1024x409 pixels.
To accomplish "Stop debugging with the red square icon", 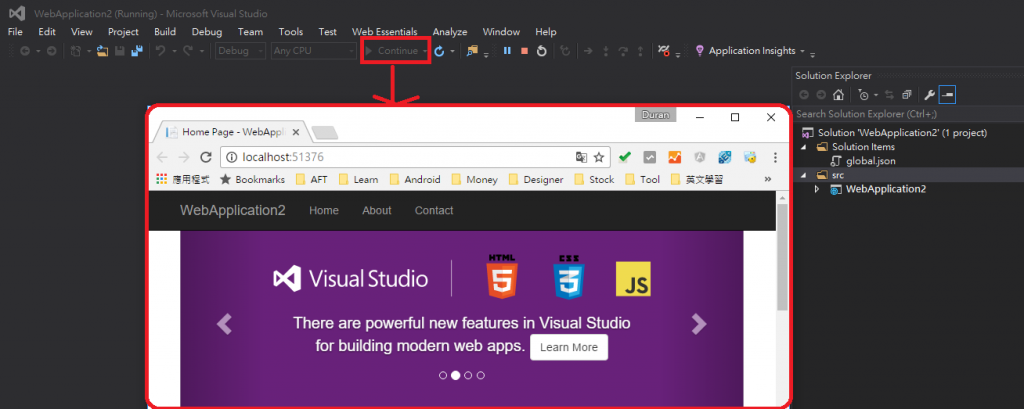I will [524, 51].
